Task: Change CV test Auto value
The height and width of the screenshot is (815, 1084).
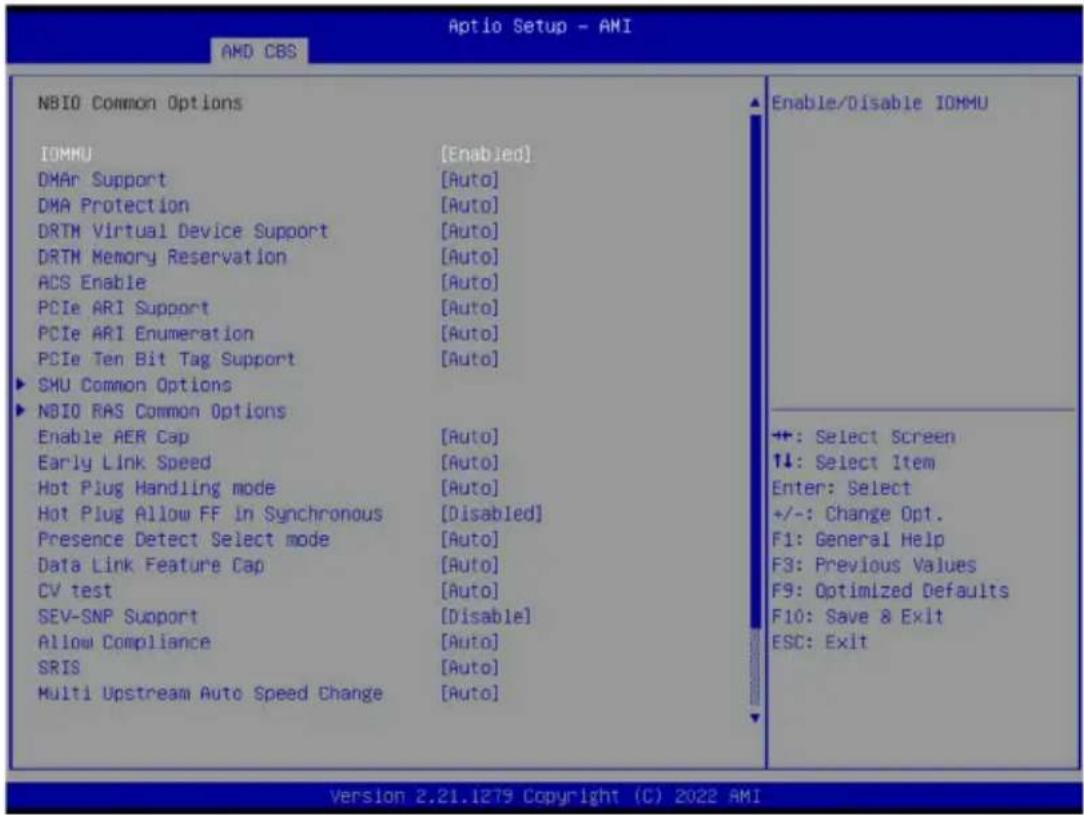Action: [x=469, y=591]
